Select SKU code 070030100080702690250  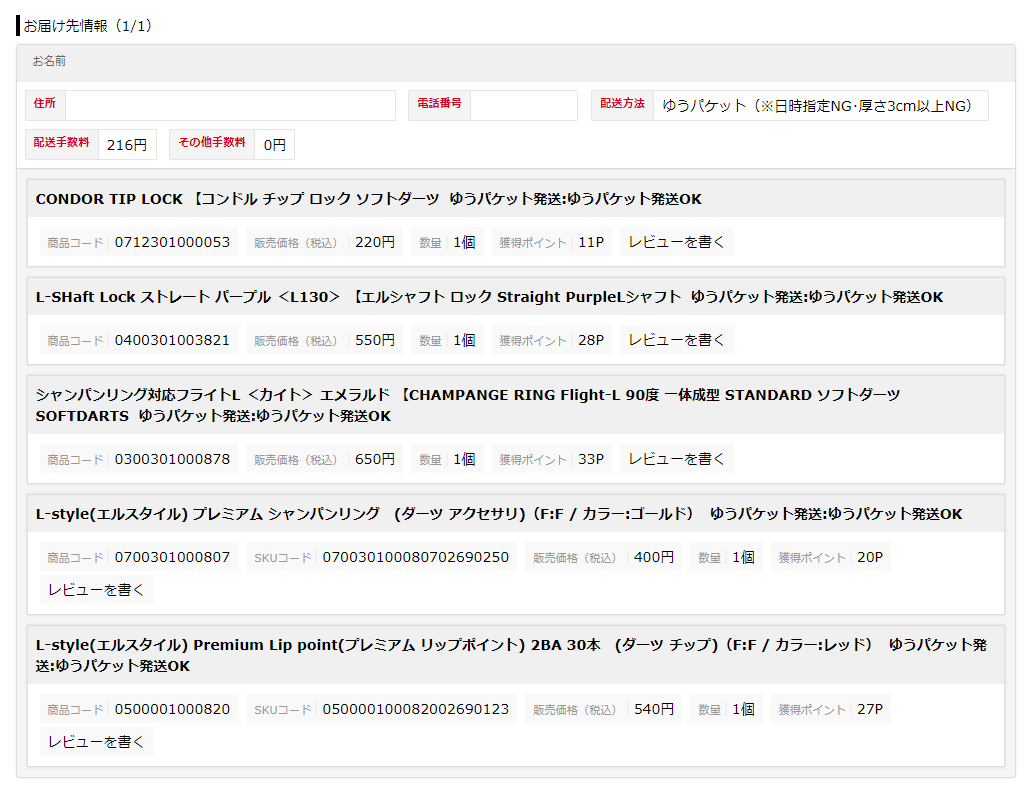tap(416, 557)
